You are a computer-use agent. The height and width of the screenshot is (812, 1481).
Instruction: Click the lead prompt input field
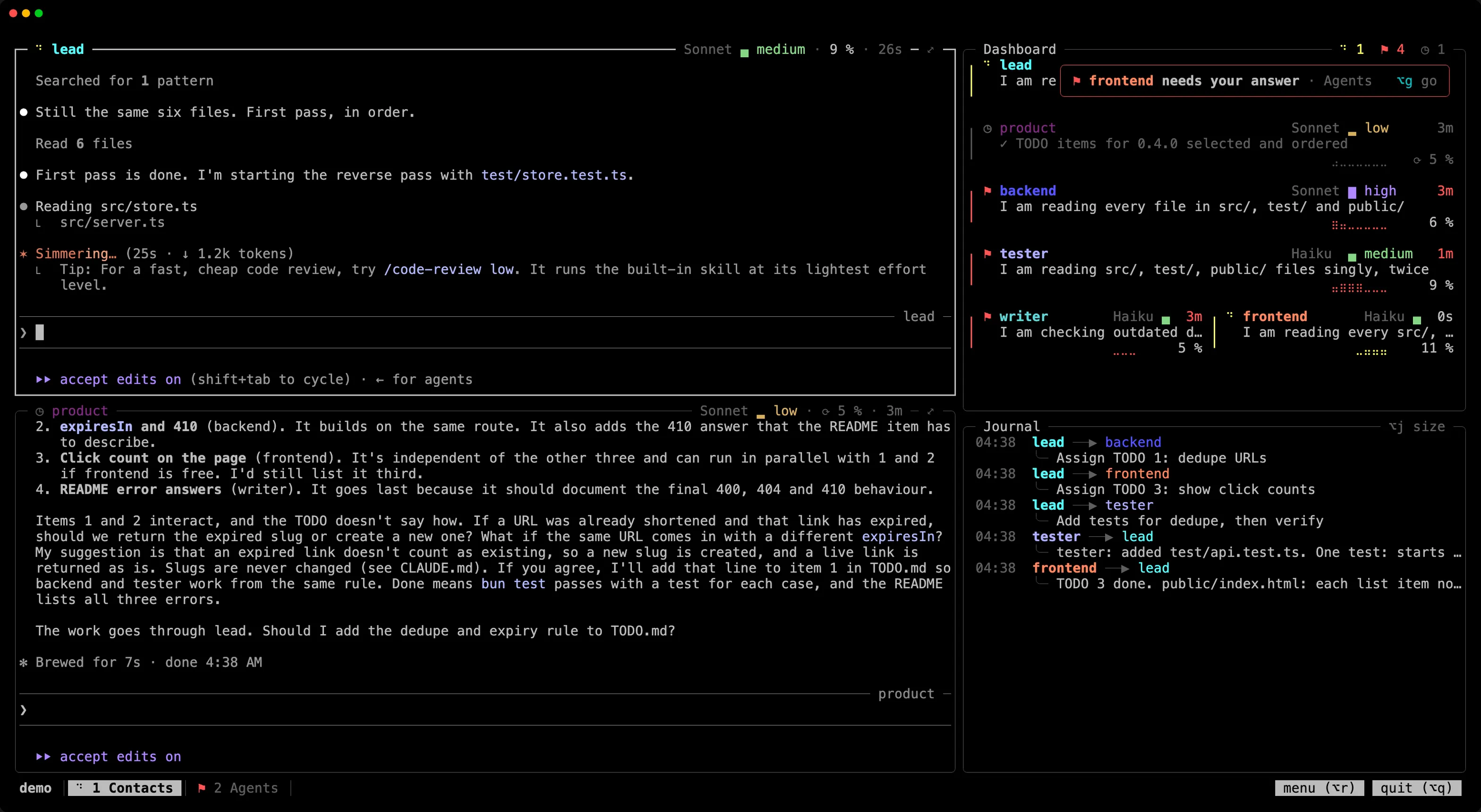click(x=485, y=332)
